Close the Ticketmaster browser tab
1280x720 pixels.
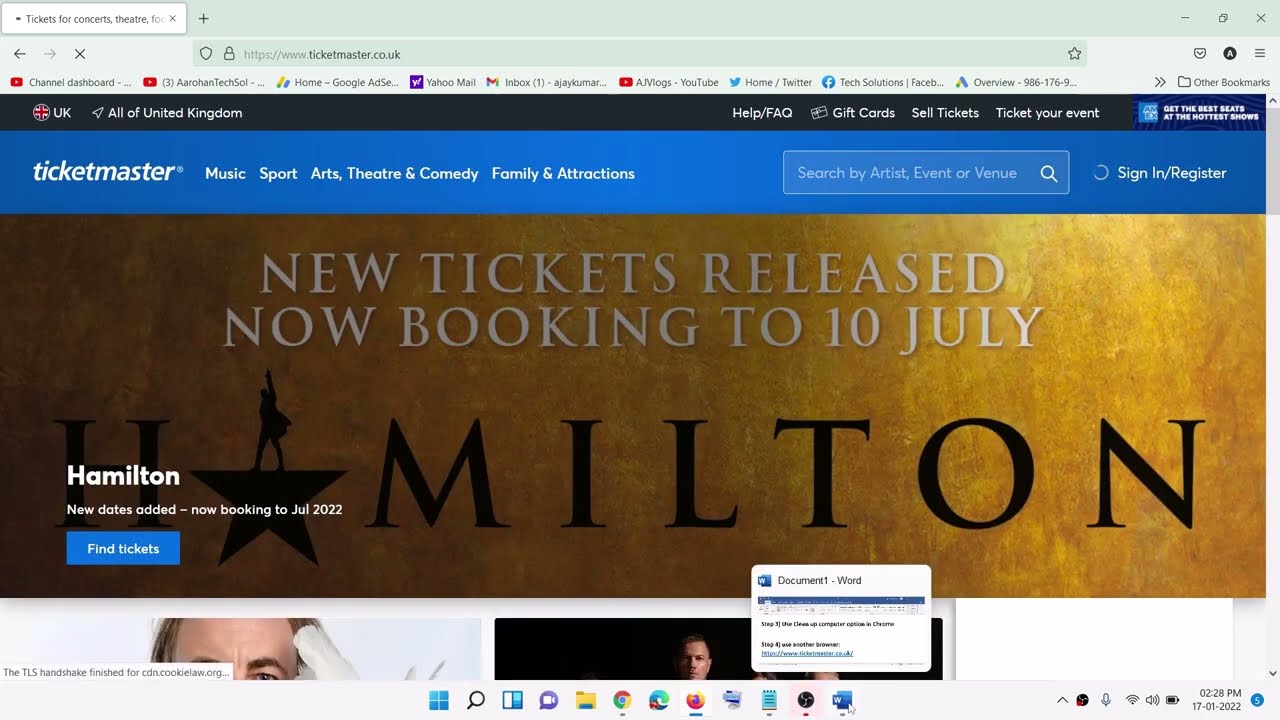(x=172, y=18)
